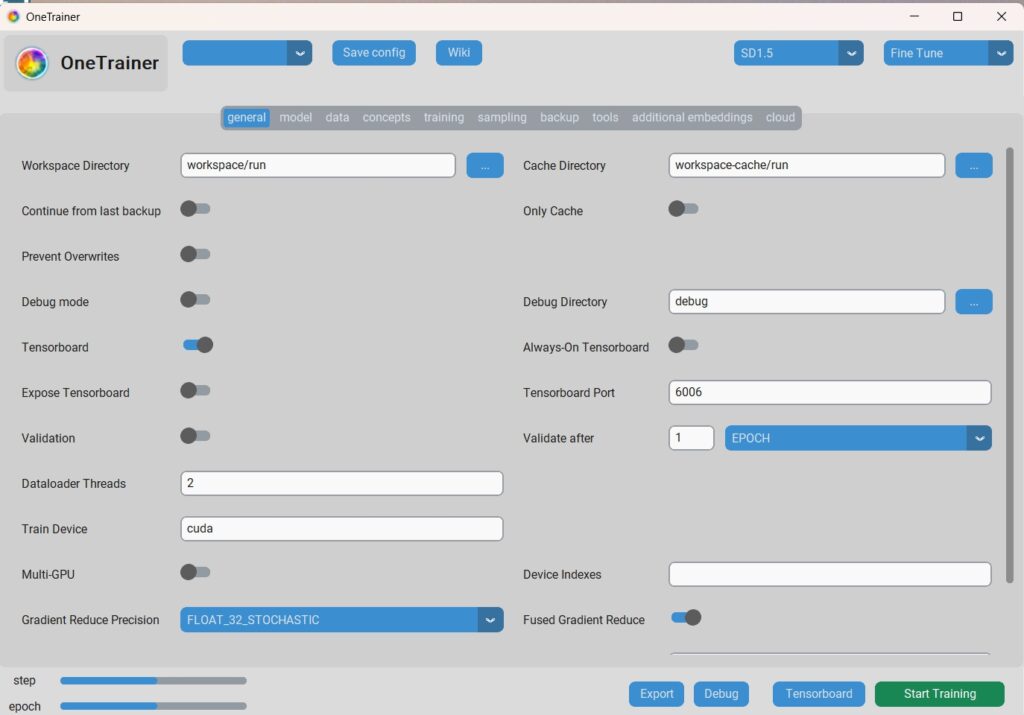Expand the Fine Tune training method dropdown
The image size is (1024, 715).
[x=1000, y=53]
